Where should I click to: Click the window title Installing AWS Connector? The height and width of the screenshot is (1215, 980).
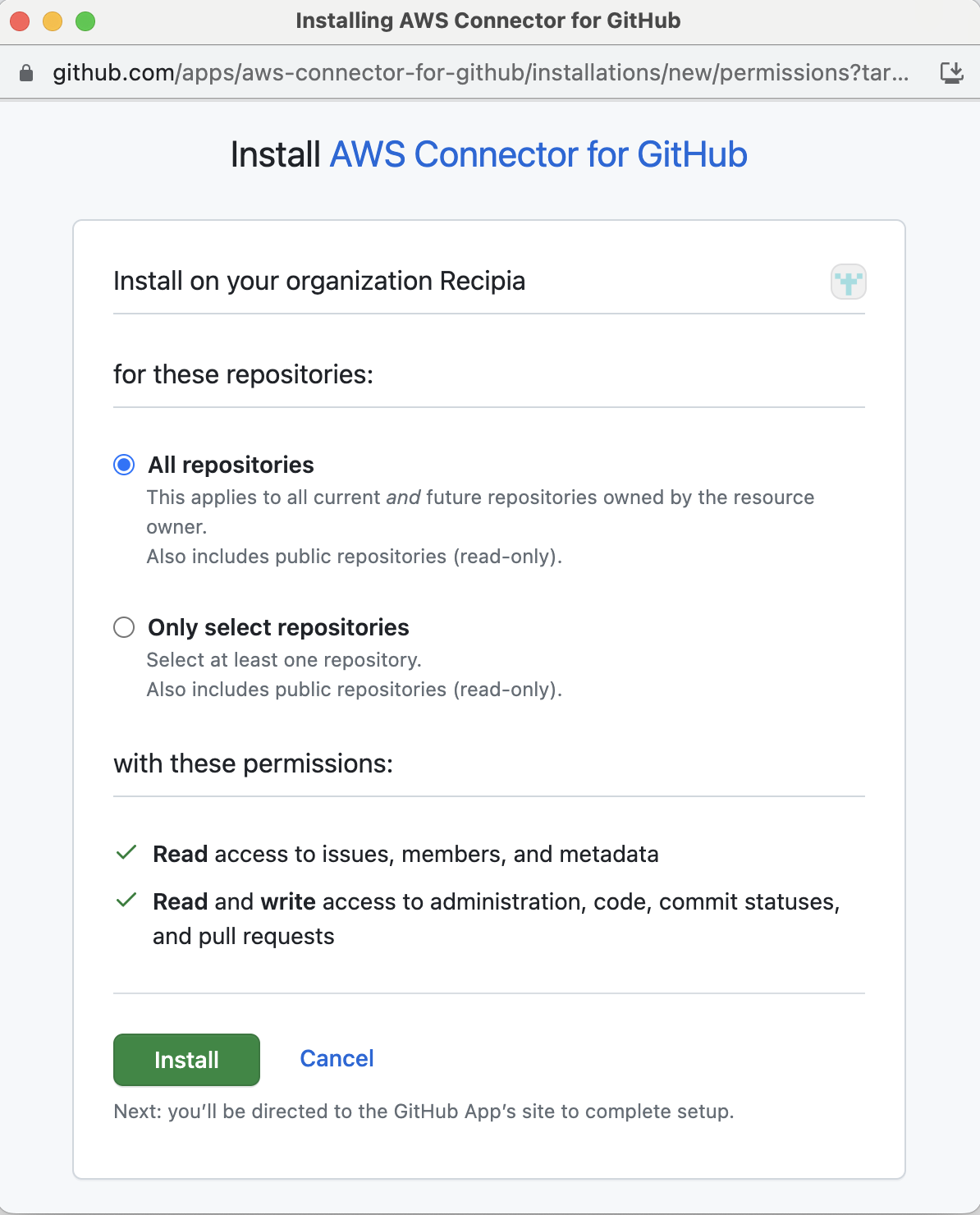click(489, 21)
